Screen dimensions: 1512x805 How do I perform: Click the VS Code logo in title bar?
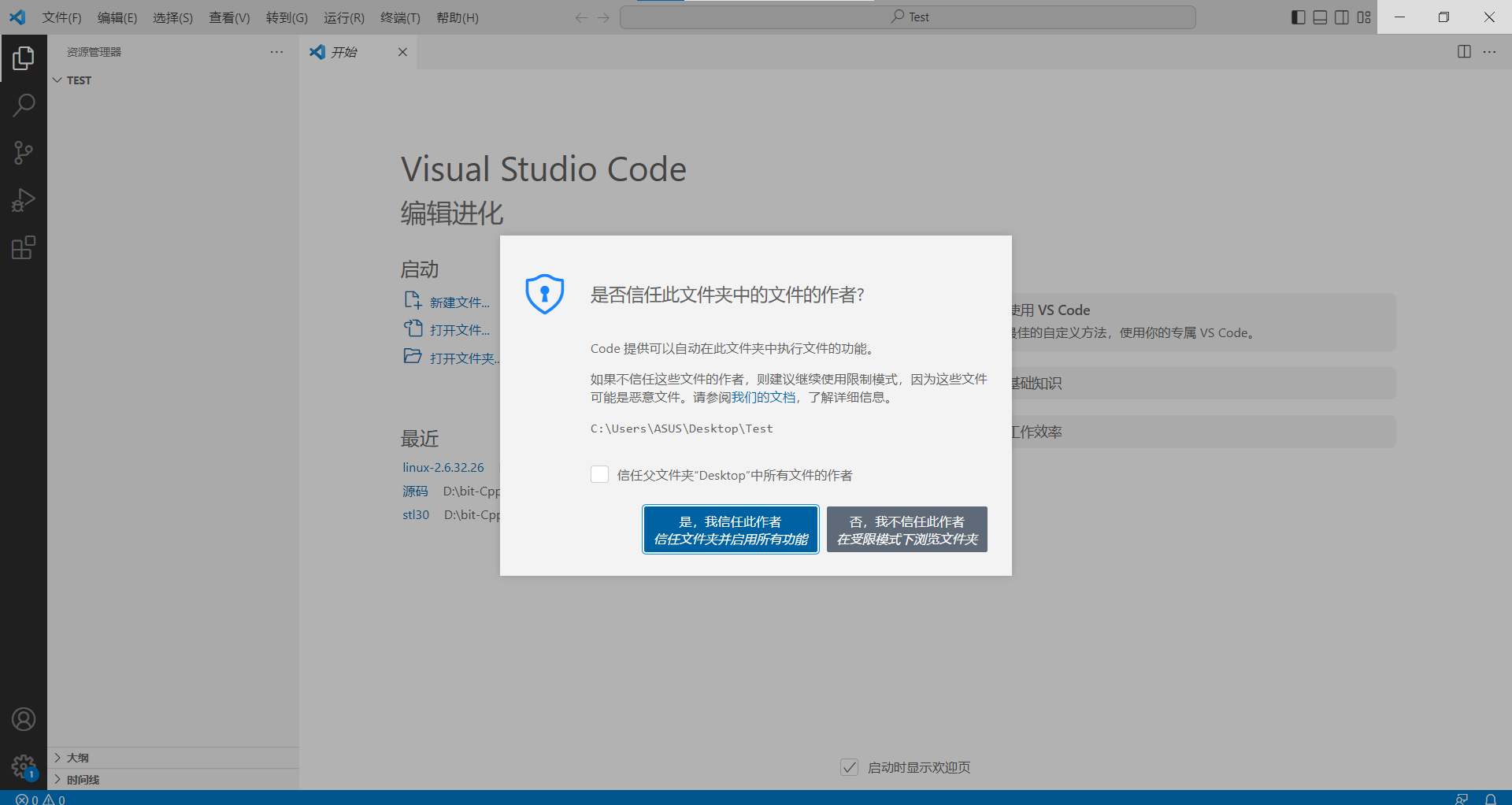pos(17,17)
